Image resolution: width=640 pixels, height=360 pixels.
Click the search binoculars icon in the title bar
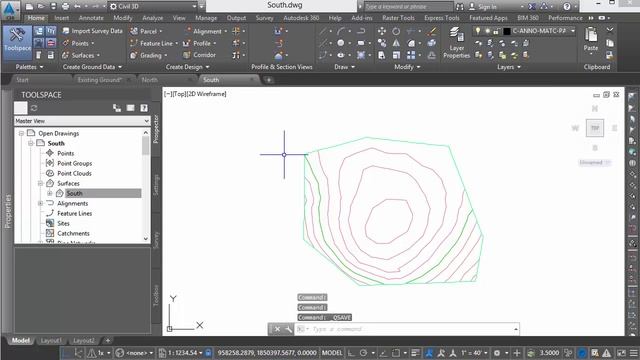pos(460,7)
